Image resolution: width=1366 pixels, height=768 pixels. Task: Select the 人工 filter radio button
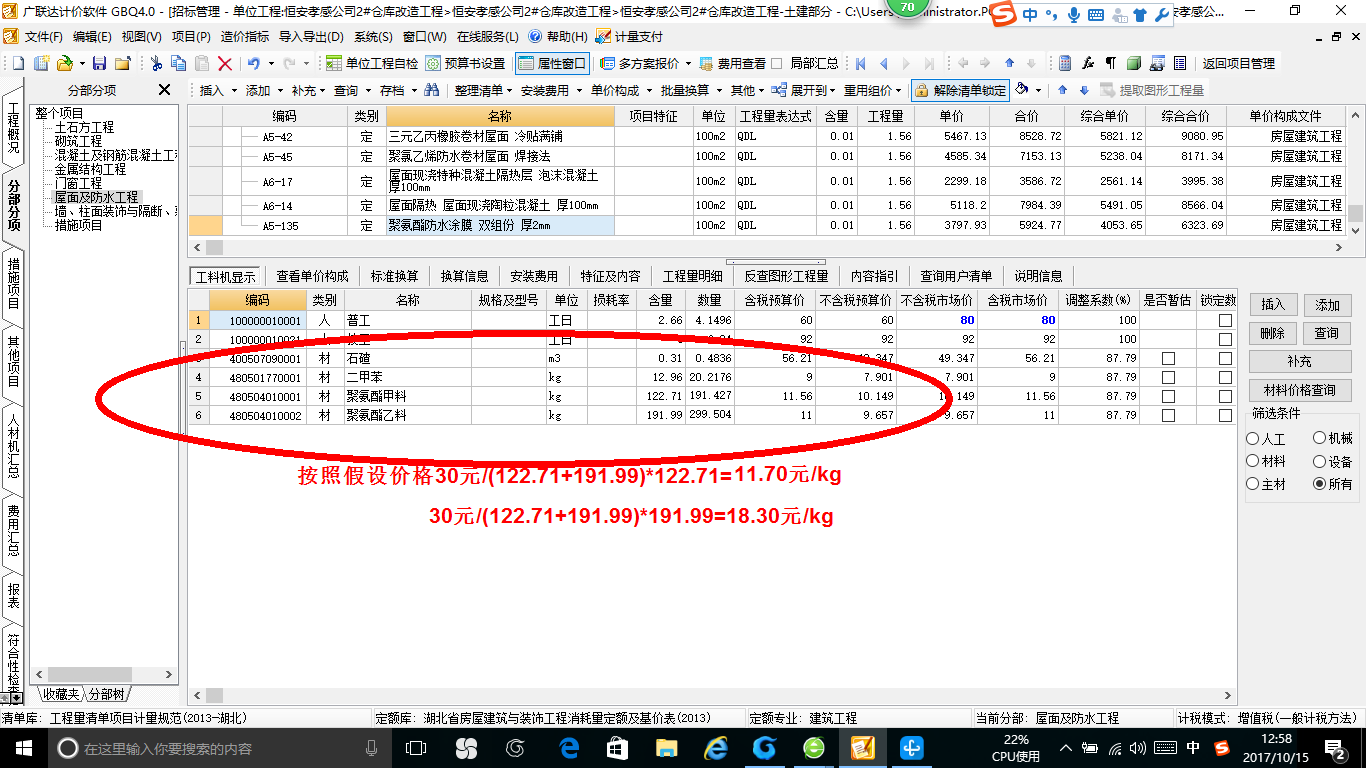click(1253, 439)
